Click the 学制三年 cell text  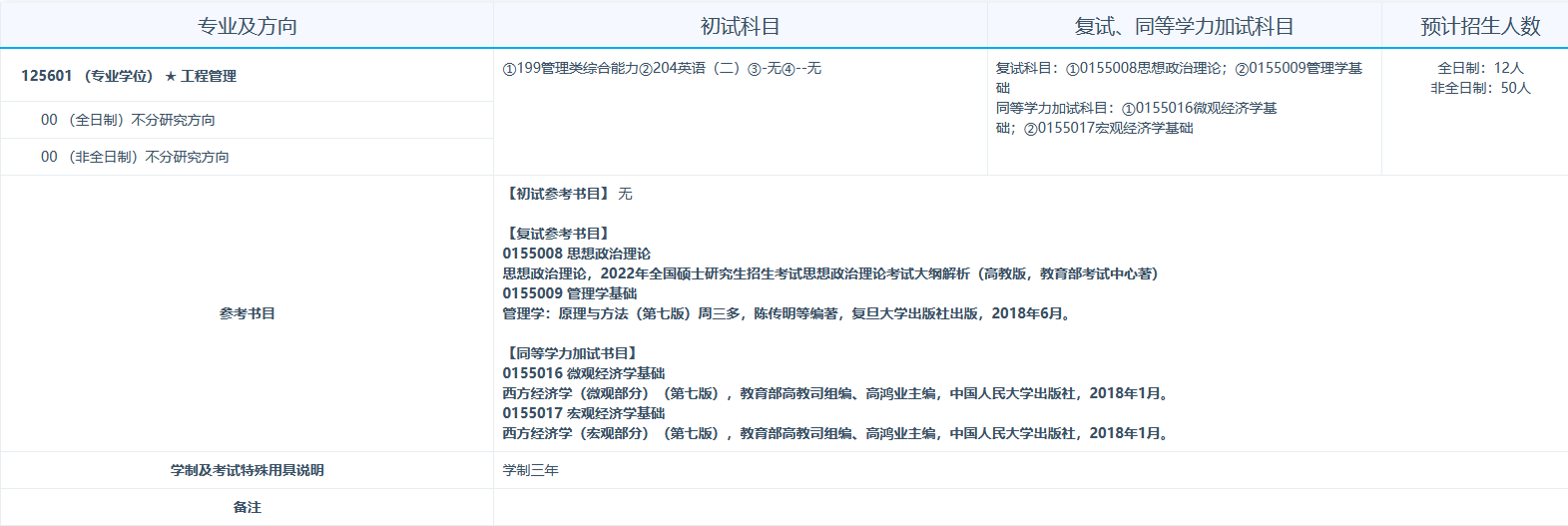click(x=530, y=470)
